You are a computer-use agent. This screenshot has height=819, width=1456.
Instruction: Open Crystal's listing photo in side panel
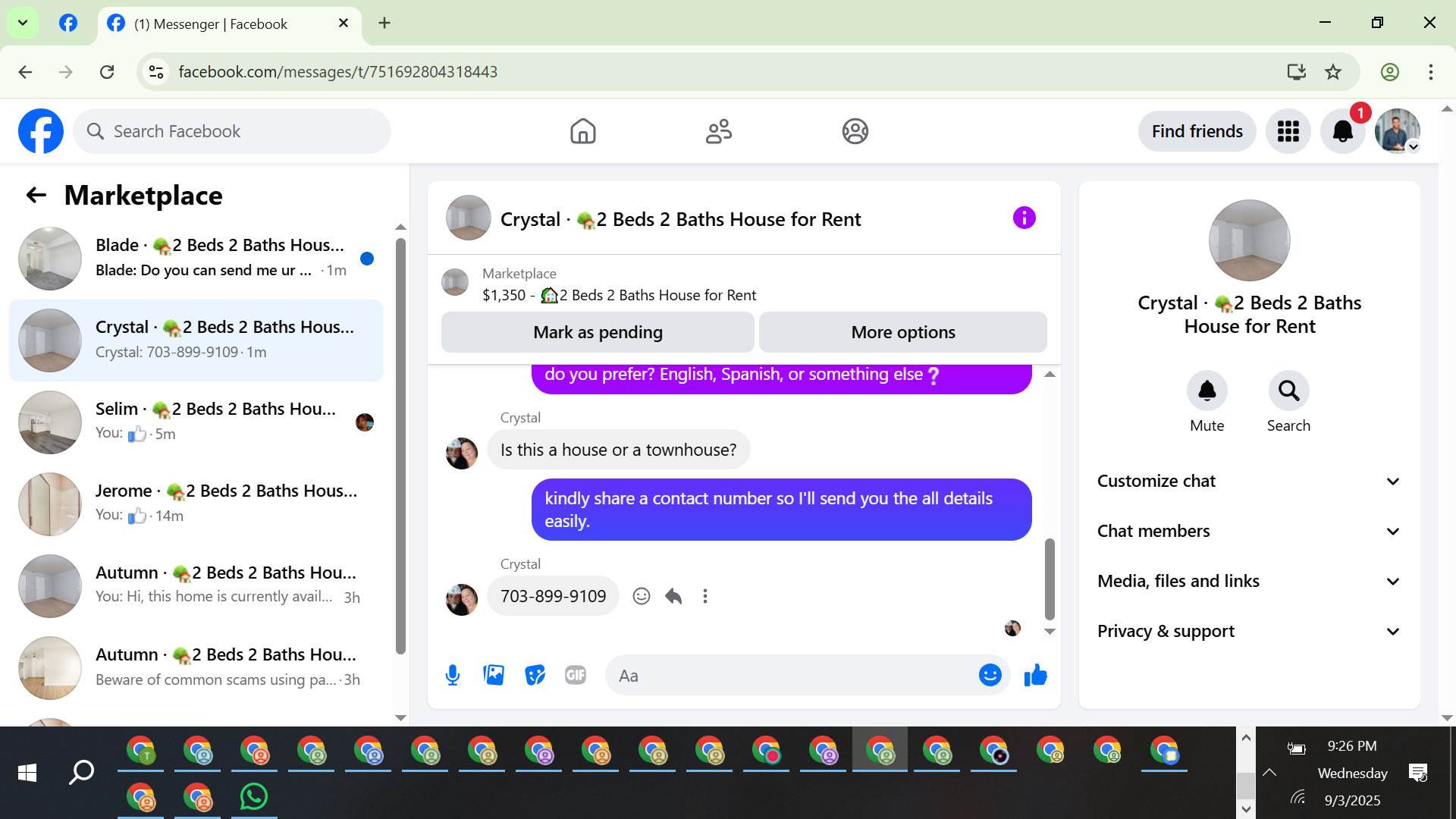point(1250,240)
